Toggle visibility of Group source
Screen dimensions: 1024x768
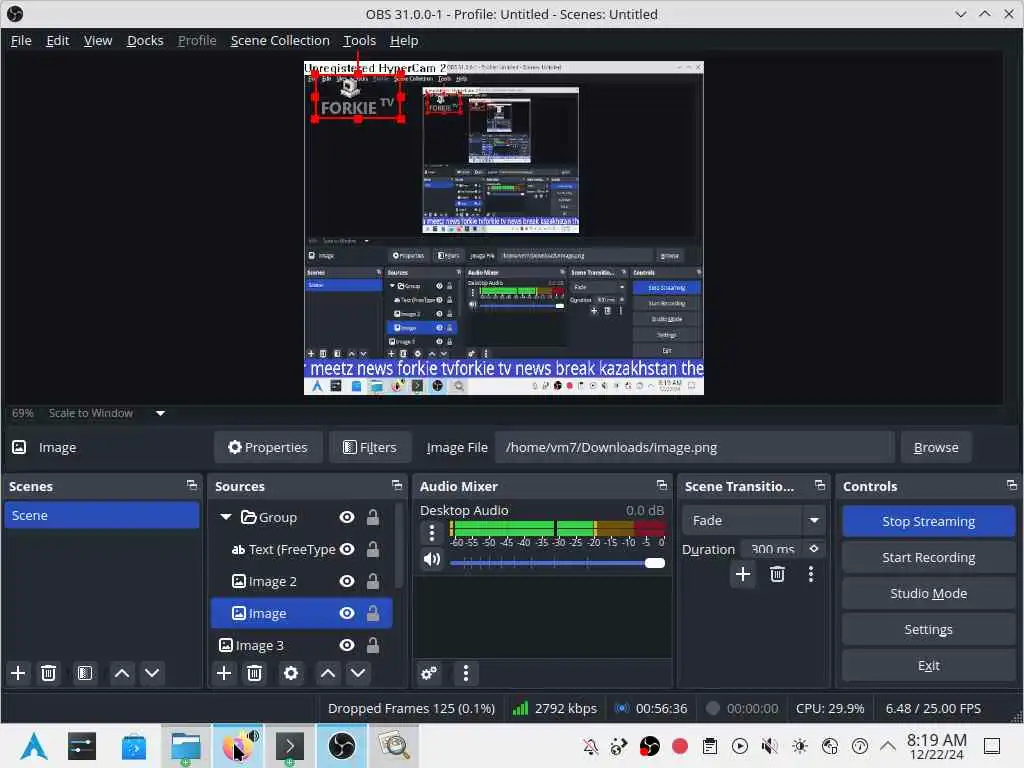[x=347, y=517]
